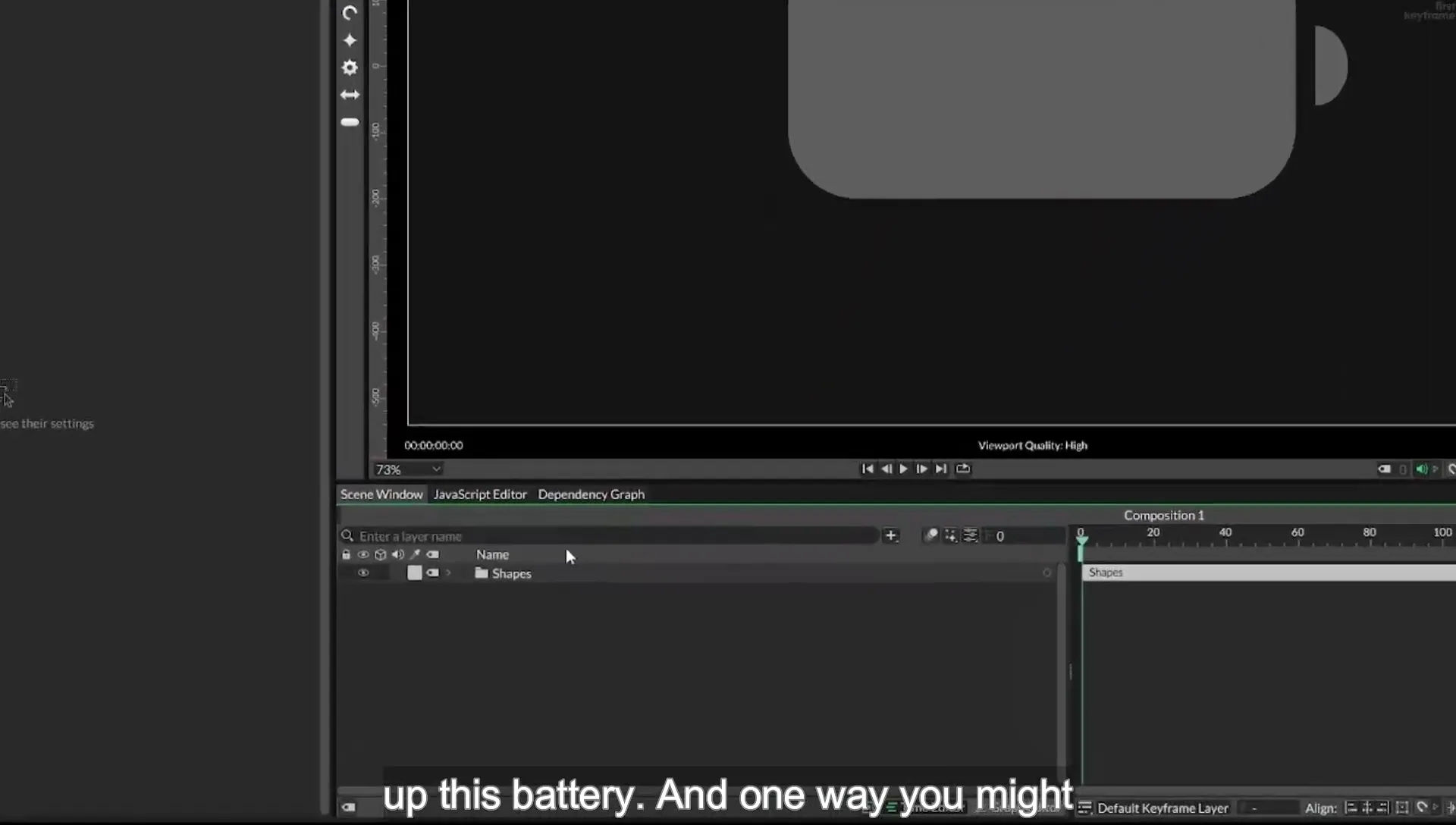Image resolution: width=1456 pixels, height=825 pixels.
Task: Open the filter sliders icon in scene toolbar
Action: 970,535
